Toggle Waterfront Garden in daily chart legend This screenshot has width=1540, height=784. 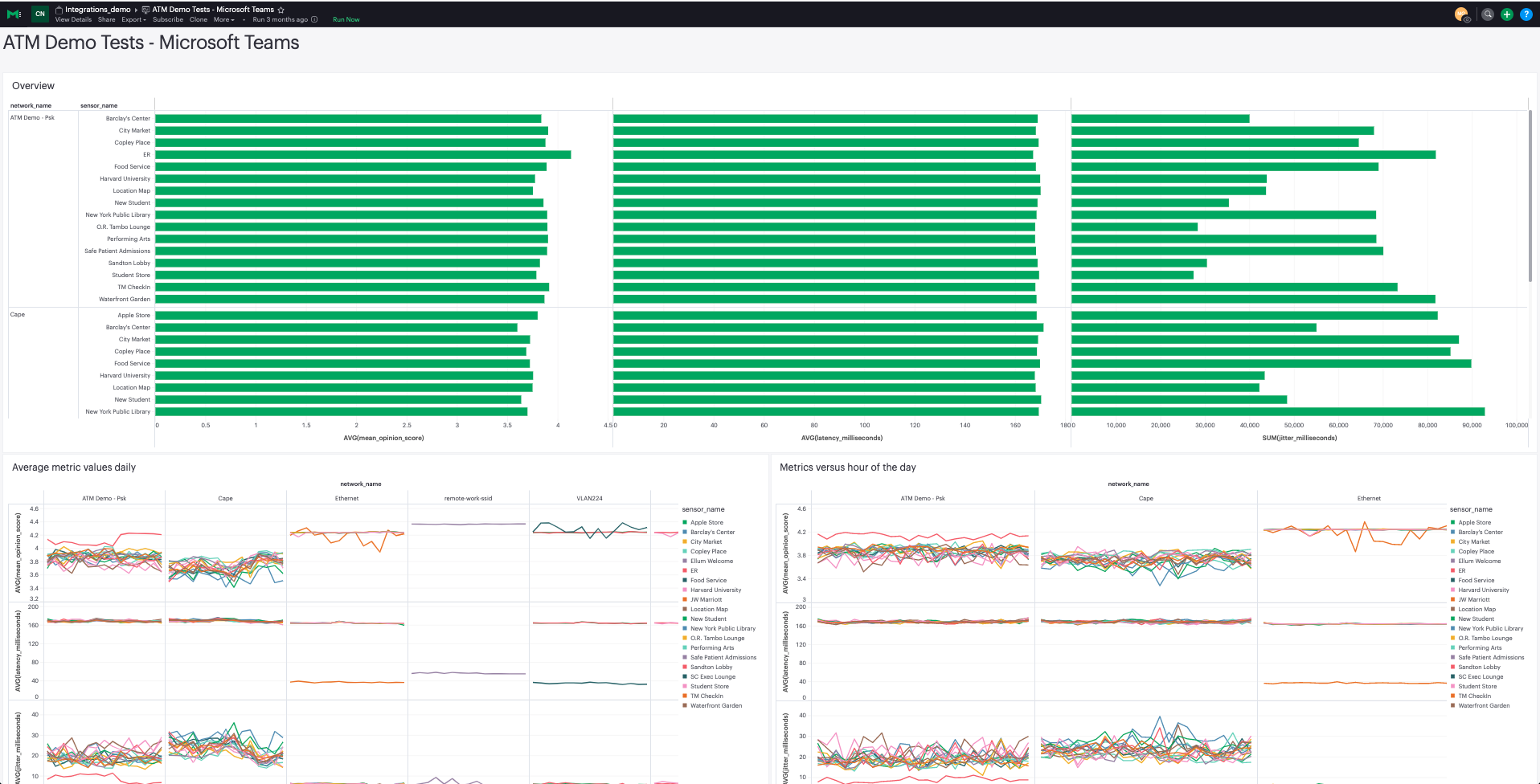[x=712, y=705]
